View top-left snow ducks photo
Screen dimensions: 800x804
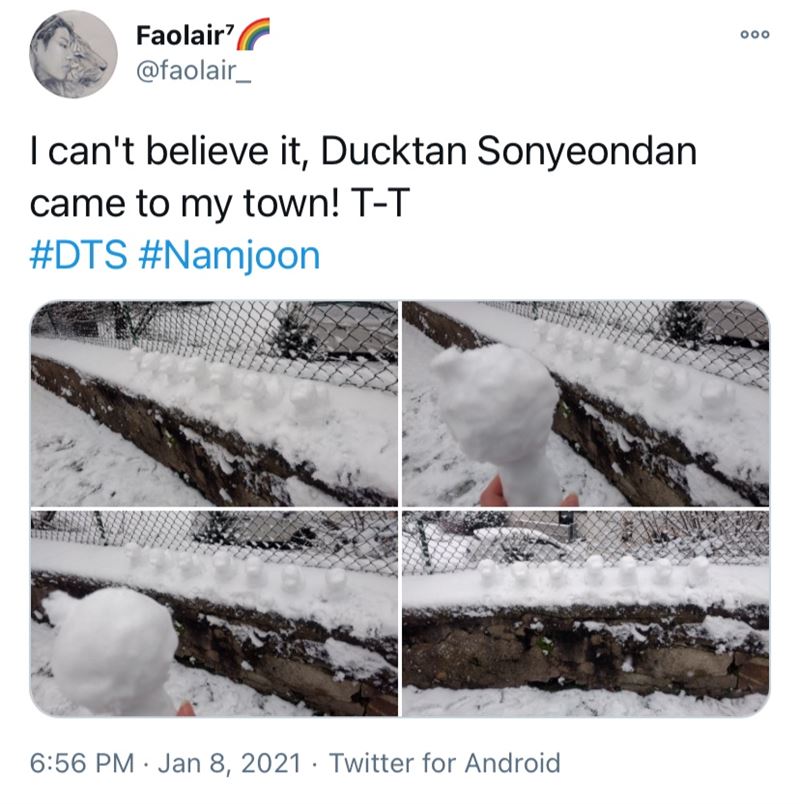[x=214, y=404]
